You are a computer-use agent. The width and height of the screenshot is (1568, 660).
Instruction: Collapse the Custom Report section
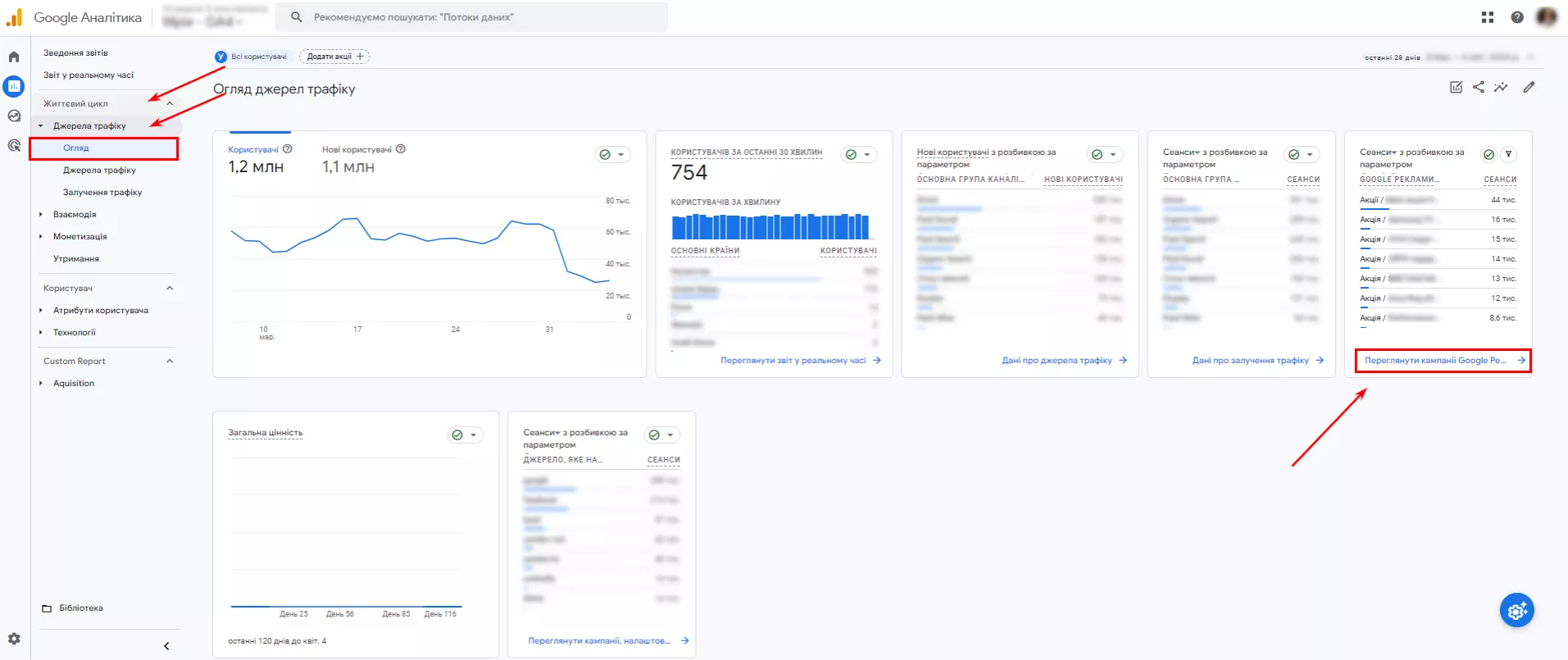170,361
